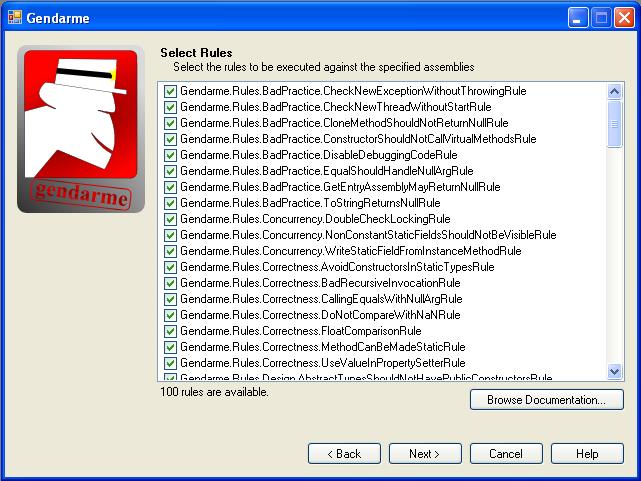This screenshot has height=481, width=641.
Task: Uncheck the BadRecursiveInvocationRule checkbox
Action: pyautogui.click(x=170, y=283)
